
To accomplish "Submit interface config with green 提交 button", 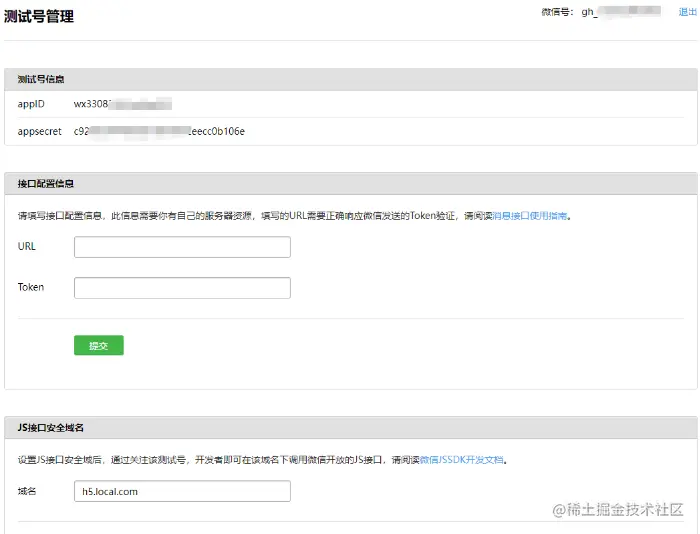I will pyautogui.click(x=99, y=345).
